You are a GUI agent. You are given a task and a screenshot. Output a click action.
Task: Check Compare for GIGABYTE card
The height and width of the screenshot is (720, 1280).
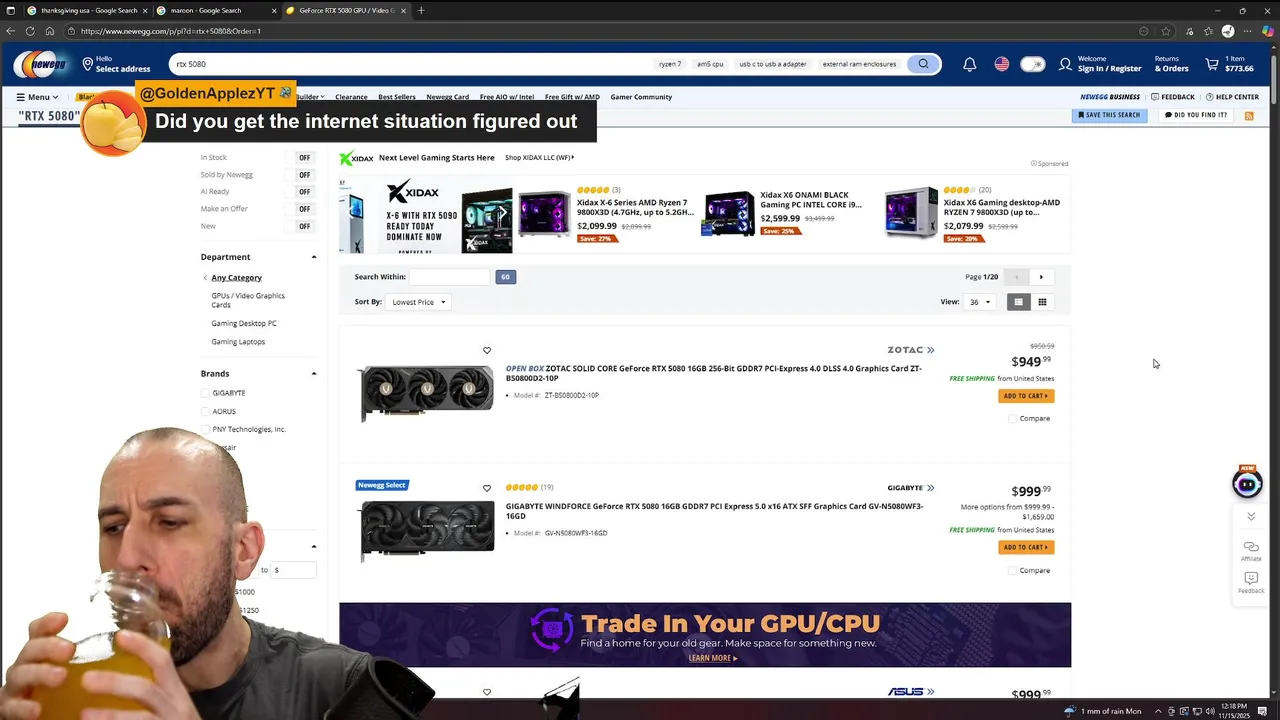[x=1012, y=571]
